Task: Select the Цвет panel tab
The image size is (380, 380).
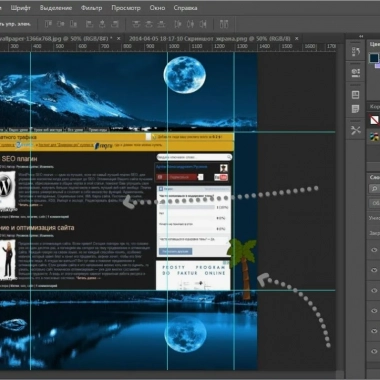Action: tap(374, 44)
